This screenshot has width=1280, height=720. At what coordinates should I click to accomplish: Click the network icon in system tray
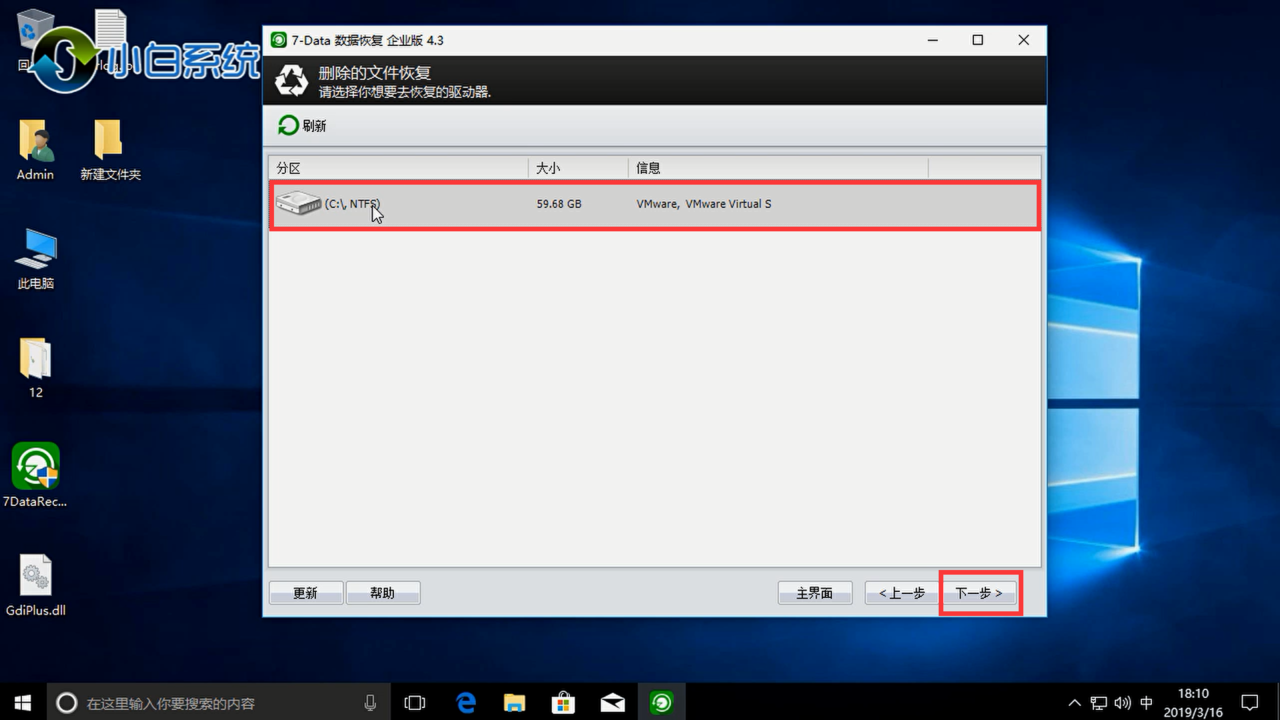pyautogui.click(x=1099, y=703)
